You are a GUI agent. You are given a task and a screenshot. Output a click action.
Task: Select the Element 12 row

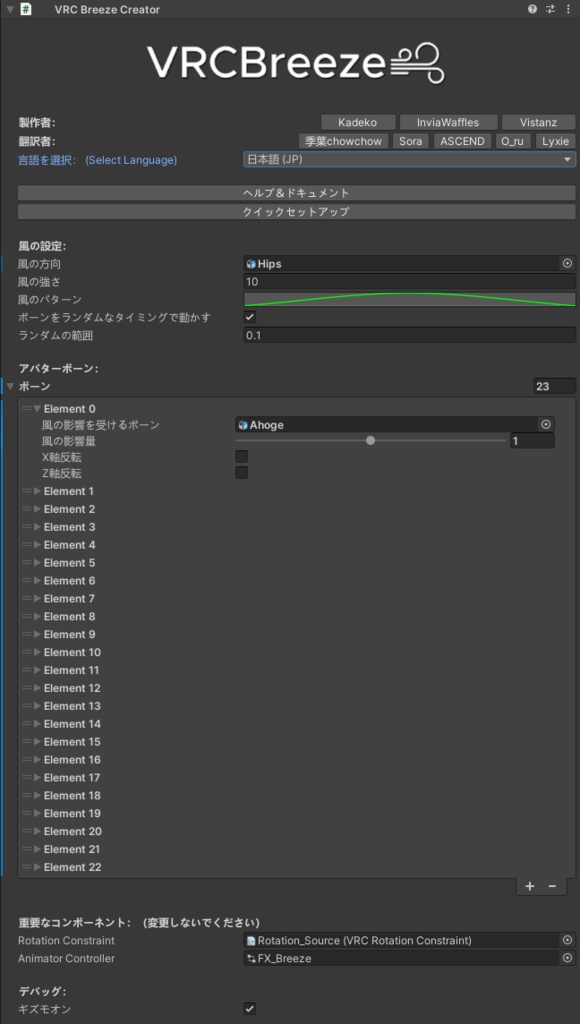coord(297,688)
